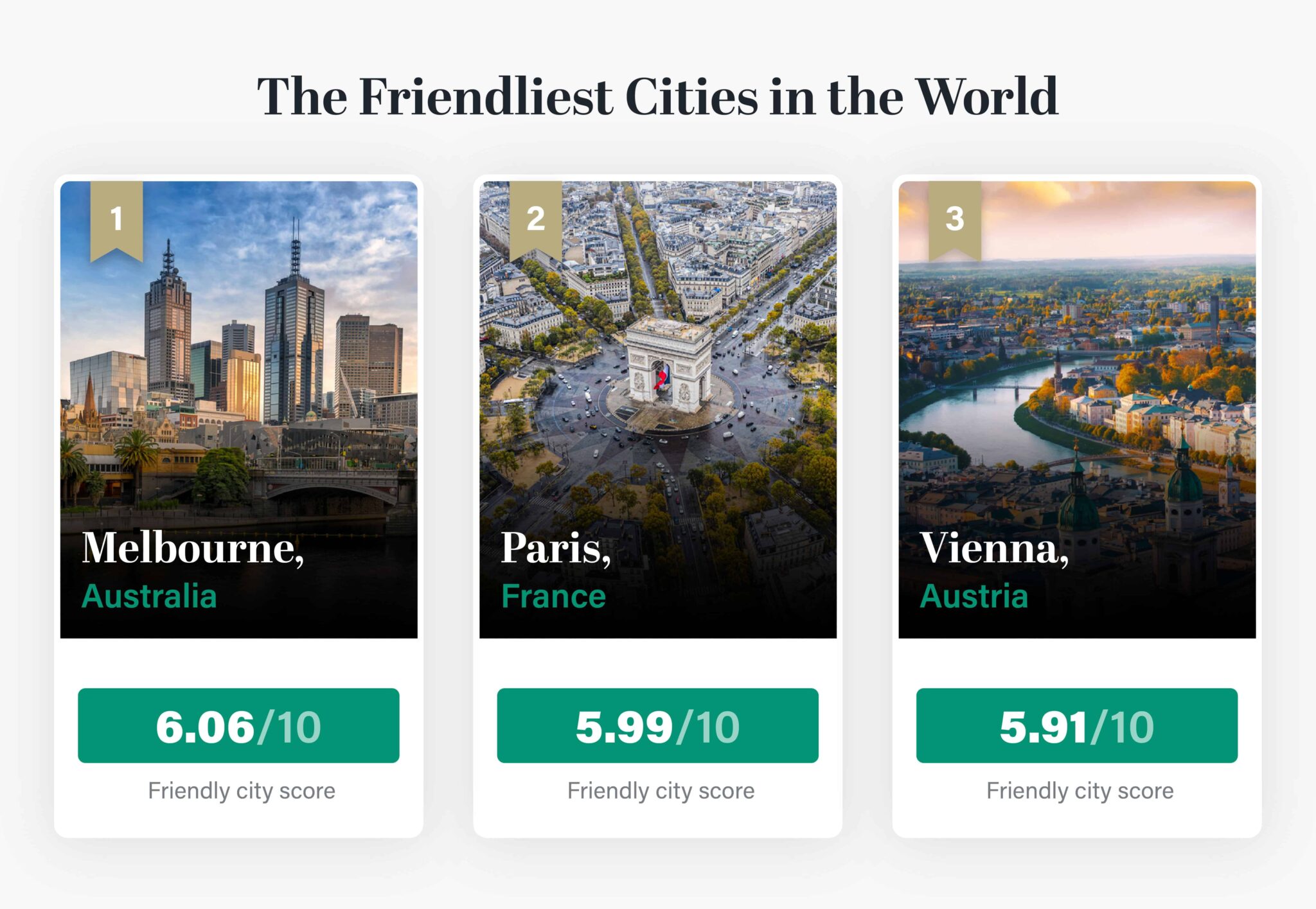Open the Austria country label
Viewport: 1316px width, 909px height.
tap(974, 596)
